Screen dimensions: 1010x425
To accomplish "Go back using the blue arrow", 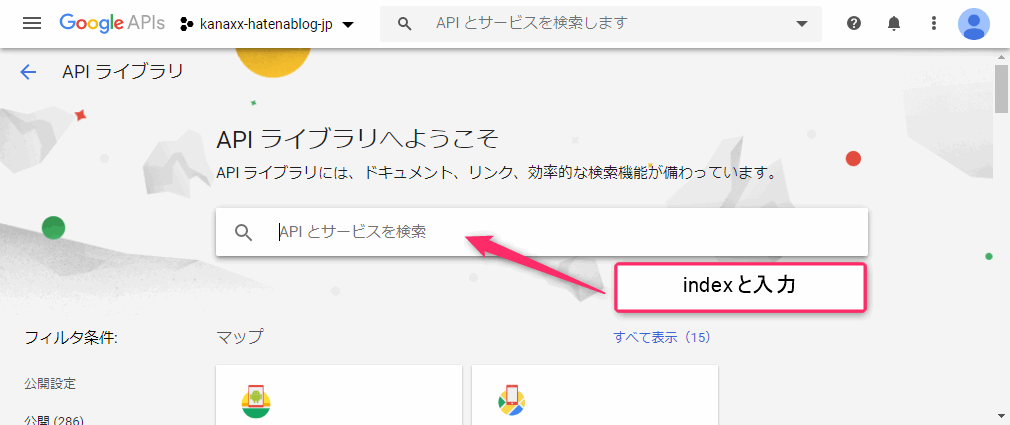I will pyautogui.click(x=28, y=71).
